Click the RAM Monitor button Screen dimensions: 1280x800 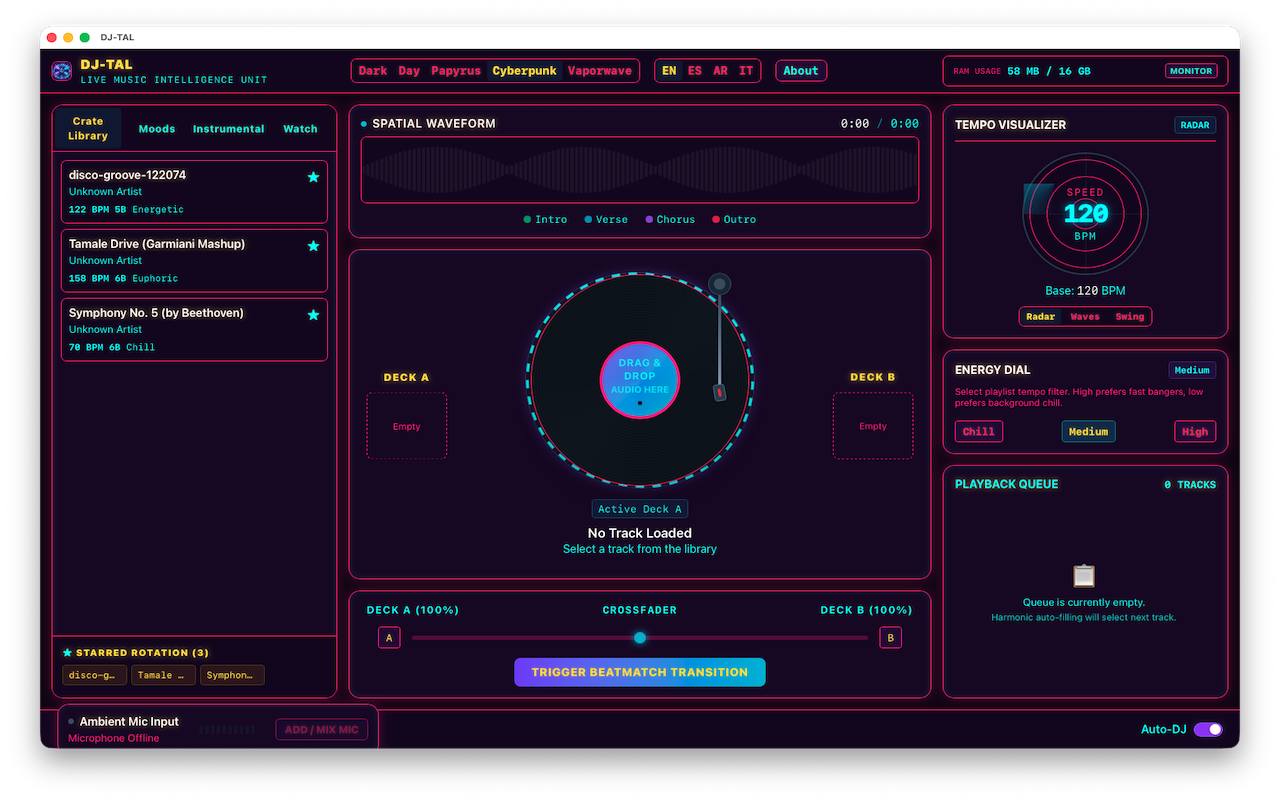click(1192, 71)
